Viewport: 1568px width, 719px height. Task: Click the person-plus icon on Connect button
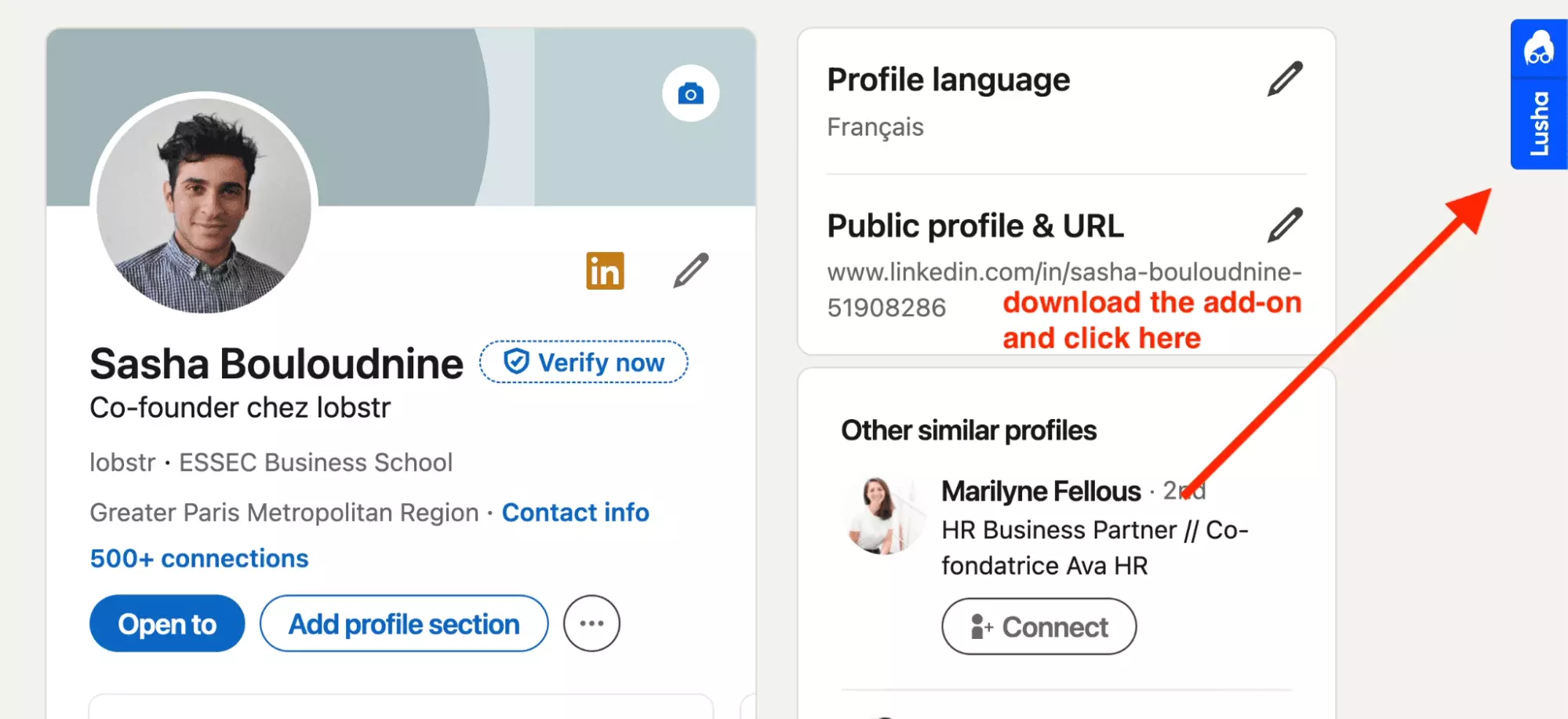click(980, 626)
